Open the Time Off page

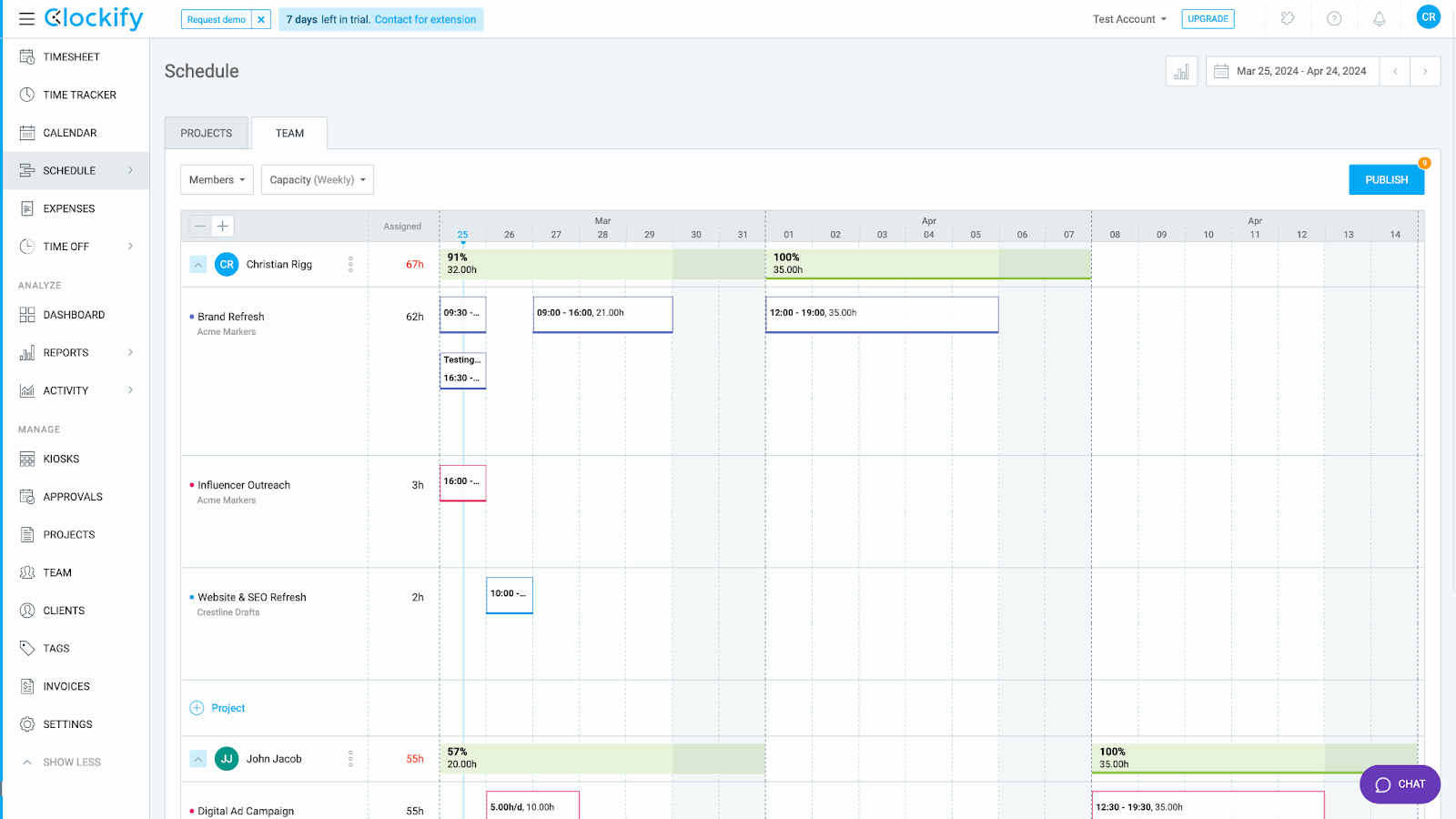tap(67, 246)
